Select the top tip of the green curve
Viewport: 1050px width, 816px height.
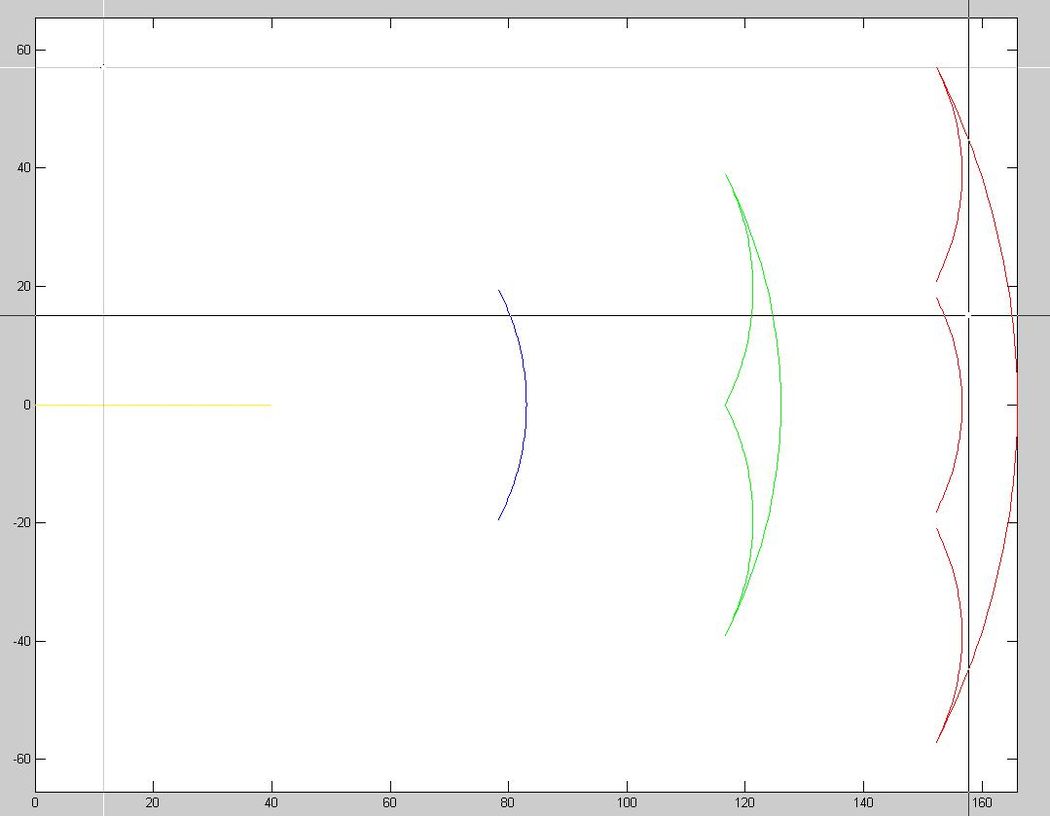[726, 174]
